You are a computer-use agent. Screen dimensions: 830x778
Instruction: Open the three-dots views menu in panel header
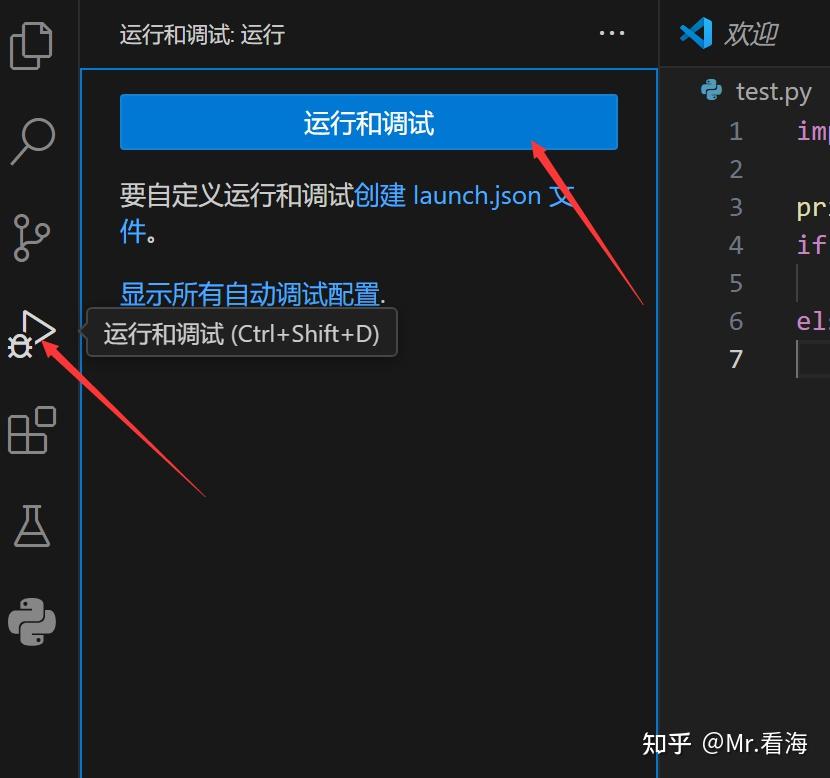tap(611, 33)
